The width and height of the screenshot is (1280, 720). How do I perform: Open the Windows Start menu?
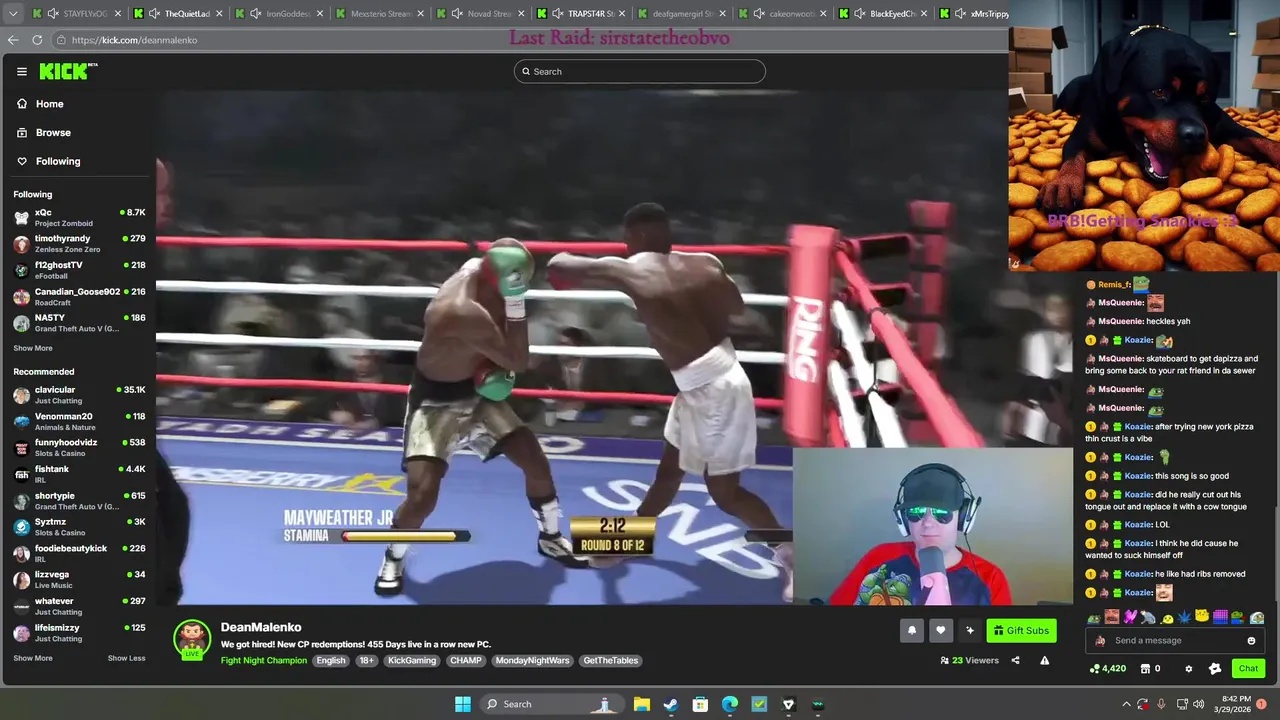(463, 704)
